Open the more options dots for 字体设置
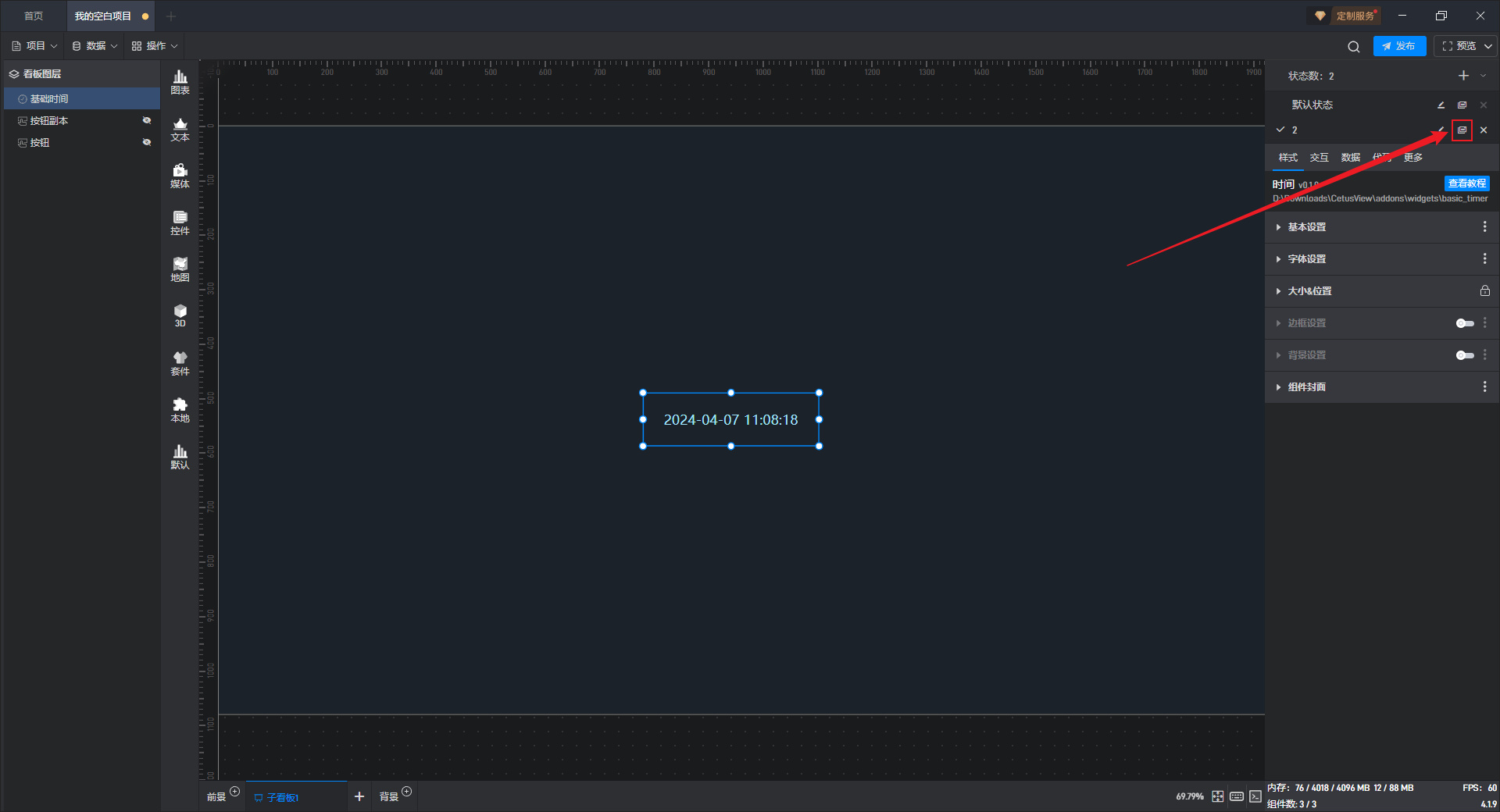 pos(1484,258)
